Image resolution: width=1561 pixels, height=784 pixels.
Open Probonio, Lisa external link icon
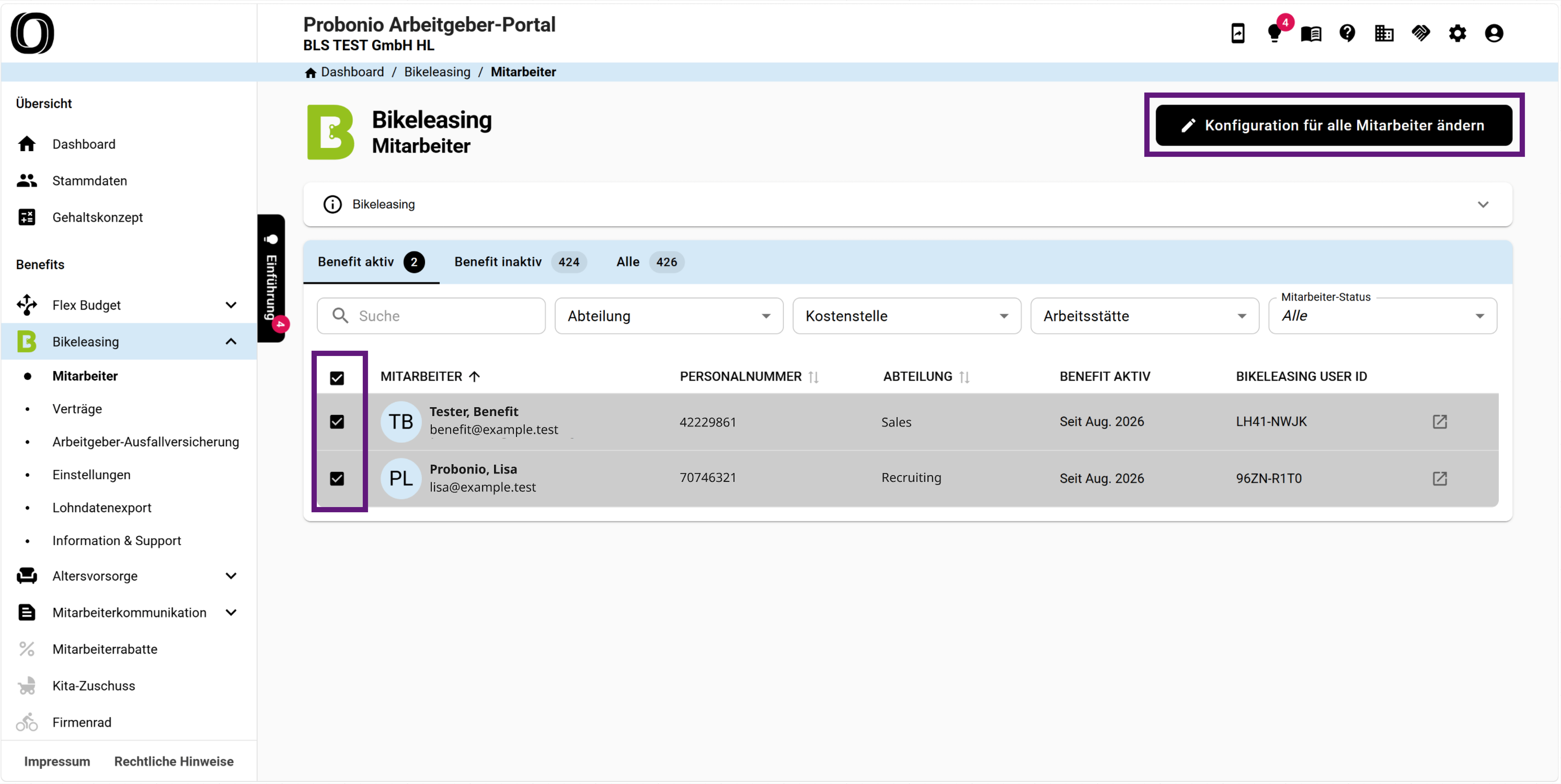pyautogui.click(x=1440, y=479)
